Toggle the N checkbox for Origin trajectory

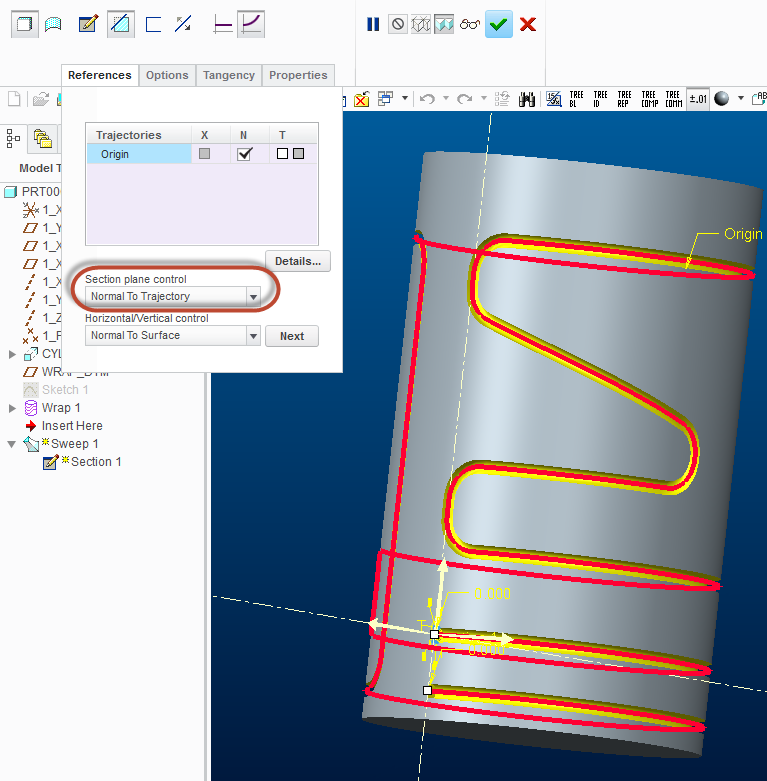244,153
